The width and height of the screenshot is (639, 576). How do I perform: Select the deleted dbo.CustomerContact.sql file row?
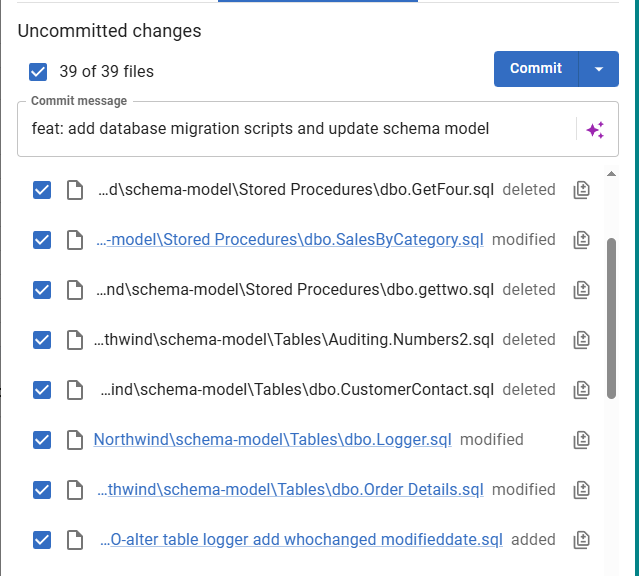coord(297,389)
